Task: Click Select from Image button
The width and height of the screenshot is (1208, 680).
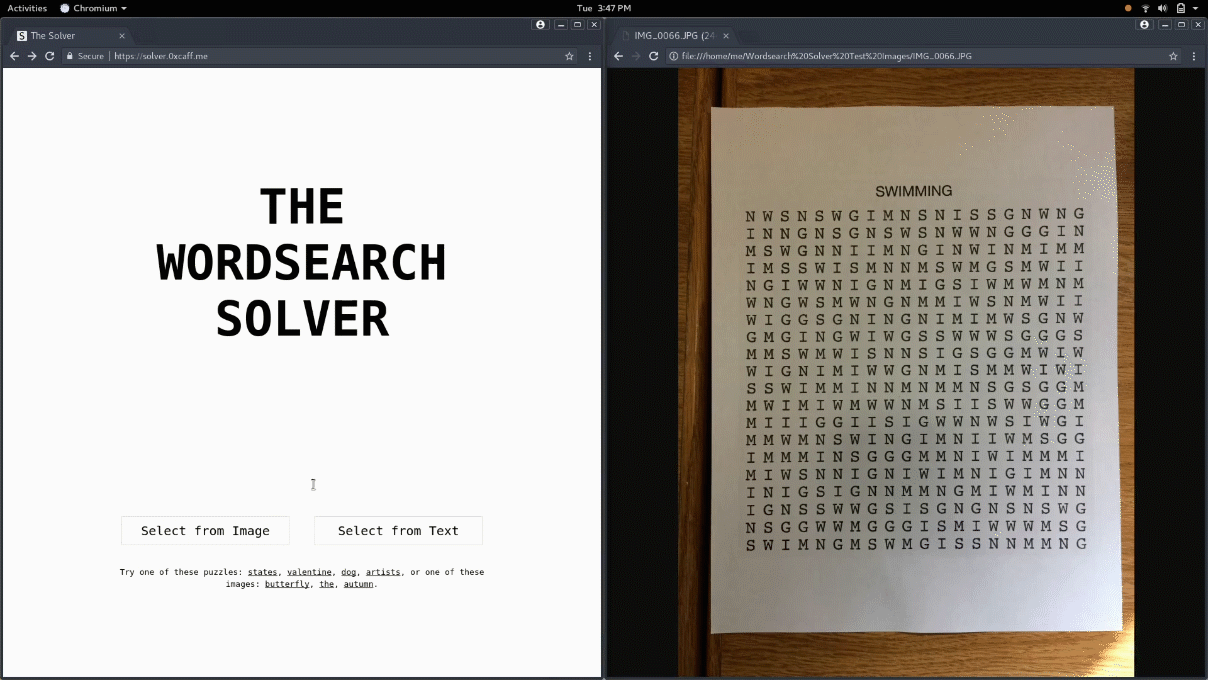Action: (x=205, y=531)
